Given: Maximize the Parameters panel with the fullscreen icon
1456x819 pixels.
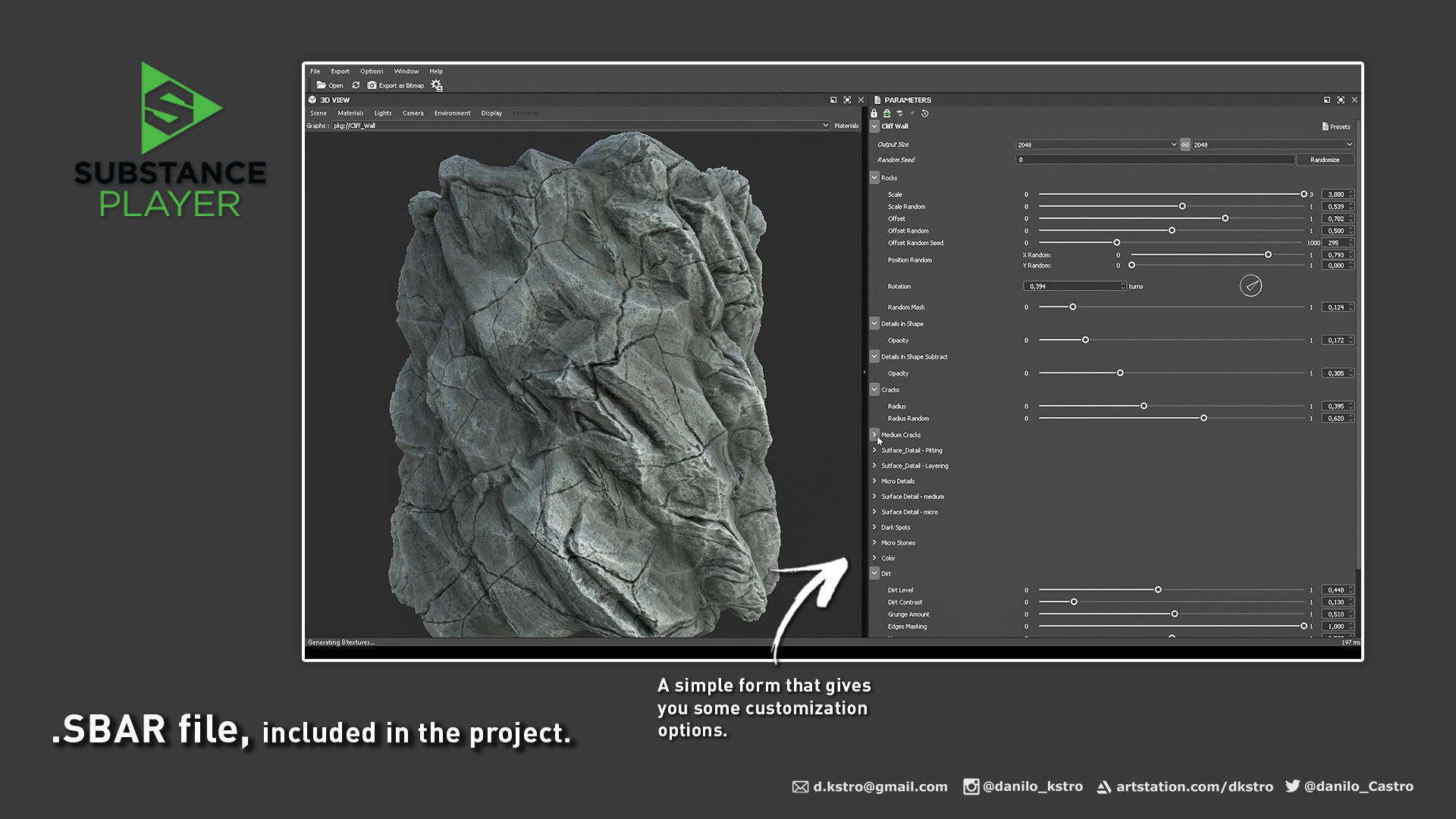Looking at the screenshot, I should point(1341,100).
